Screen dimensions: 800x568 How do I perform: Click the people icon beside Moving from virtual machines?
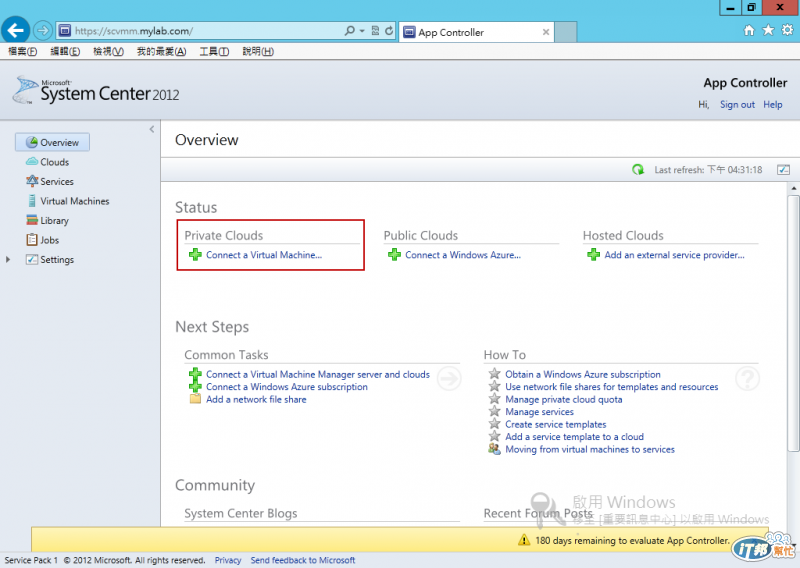click(494, 449)
